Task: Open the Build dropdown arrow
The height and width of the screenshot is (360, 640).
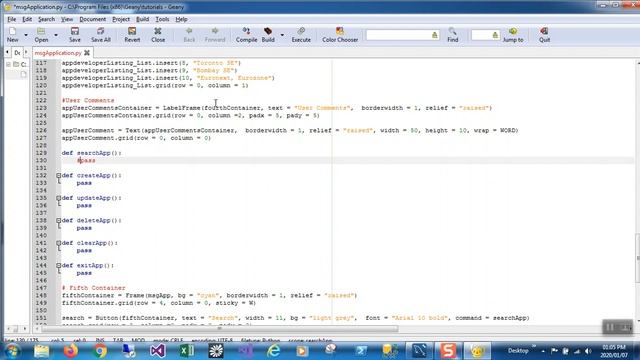Action: coord(282,35)
